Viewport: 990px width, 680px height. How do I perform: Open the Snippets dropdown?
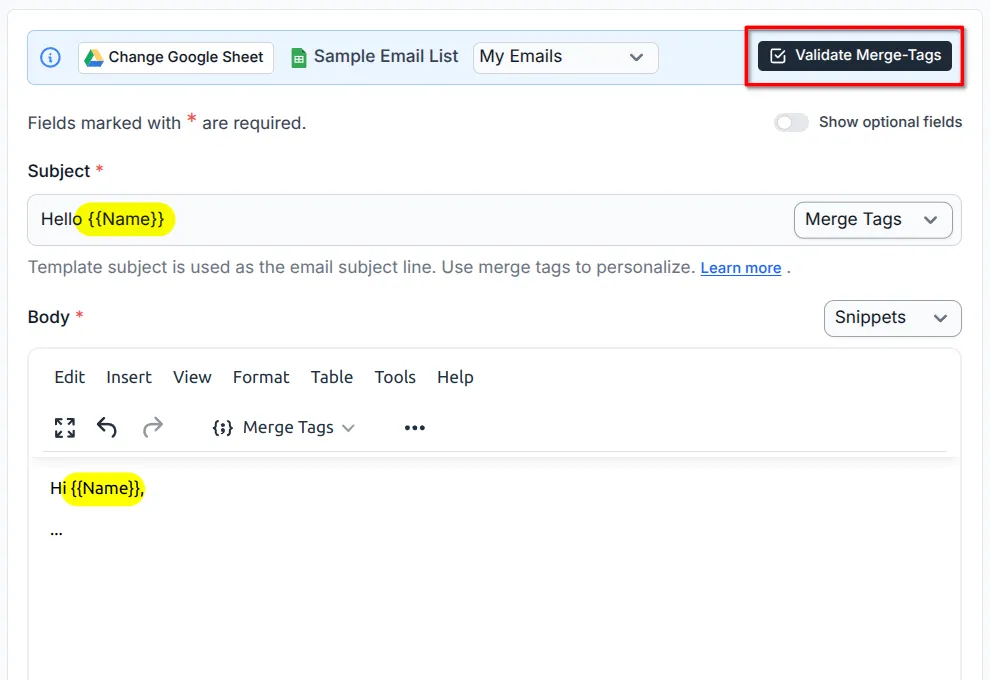pyautogui.click(x=892, y=318)
